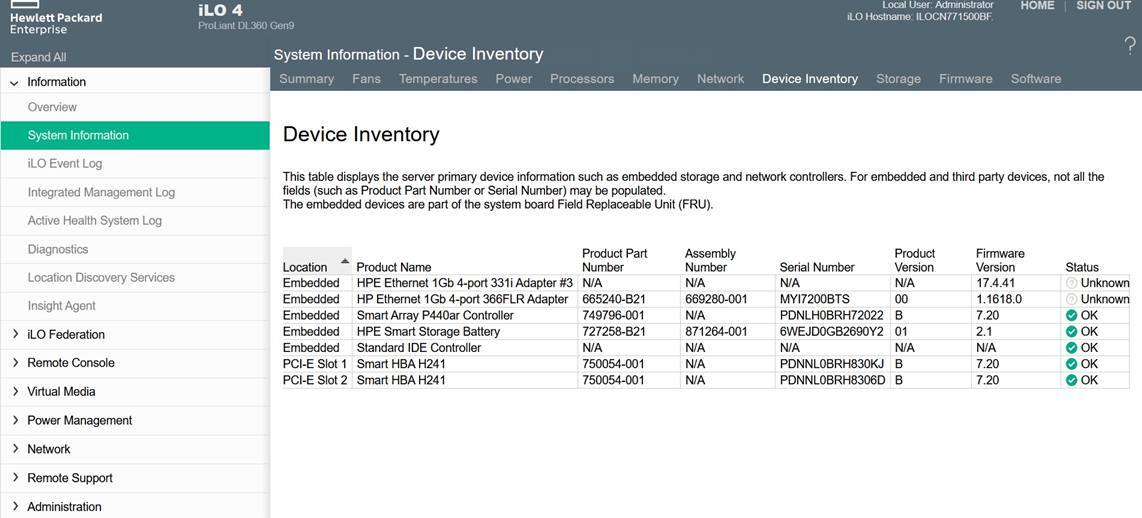Click the HOME link
The image size is (1142, 518).
pos(1037,6)
